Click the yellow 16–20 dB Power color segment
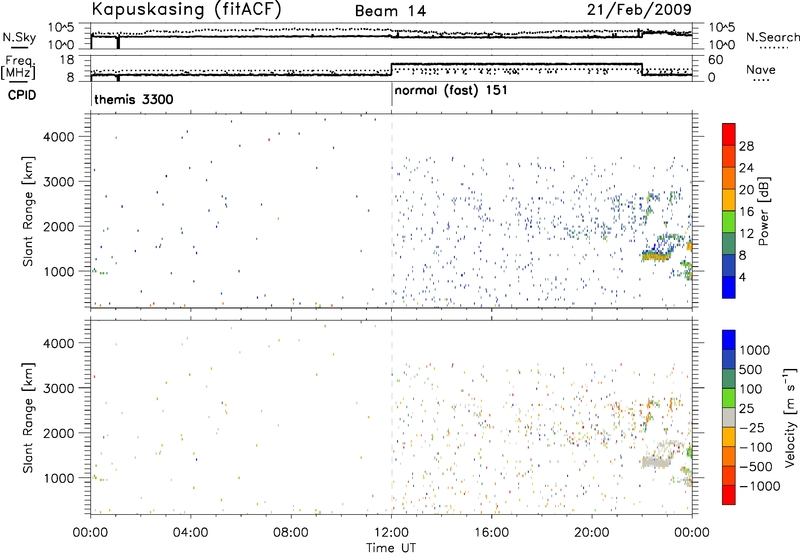This screenshot has width=800, height=554. tap(729, 199)
